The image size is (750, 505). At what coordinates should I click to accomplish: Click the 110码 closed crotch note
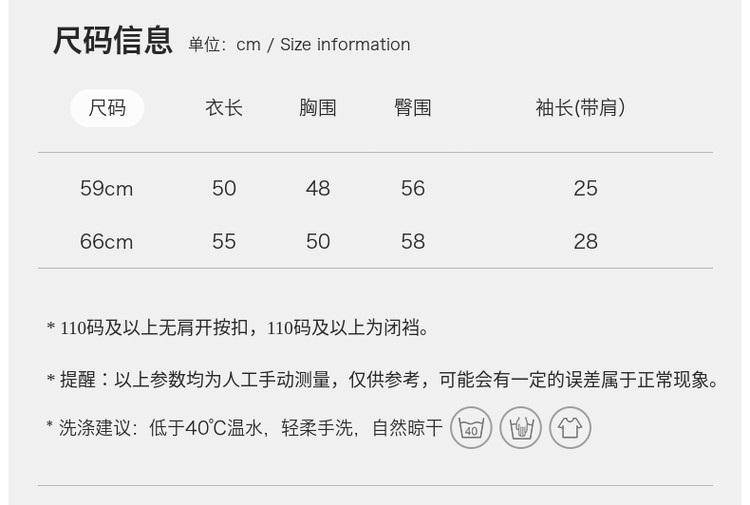coord(238,327)
